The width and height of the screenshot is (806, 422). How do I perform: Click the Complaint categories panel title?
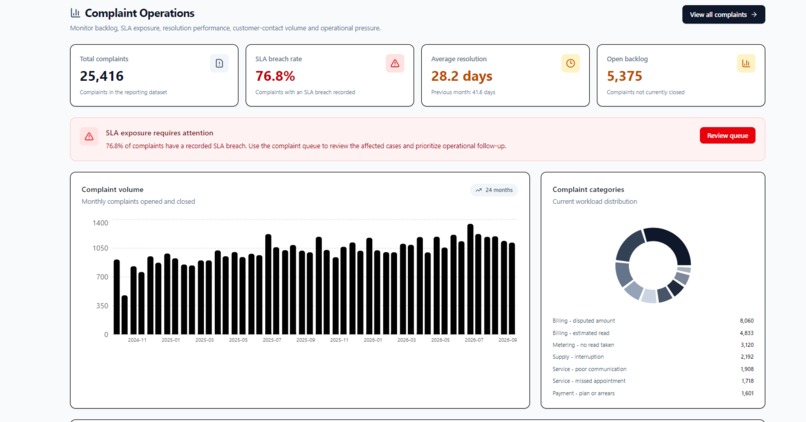pos(588,190)
